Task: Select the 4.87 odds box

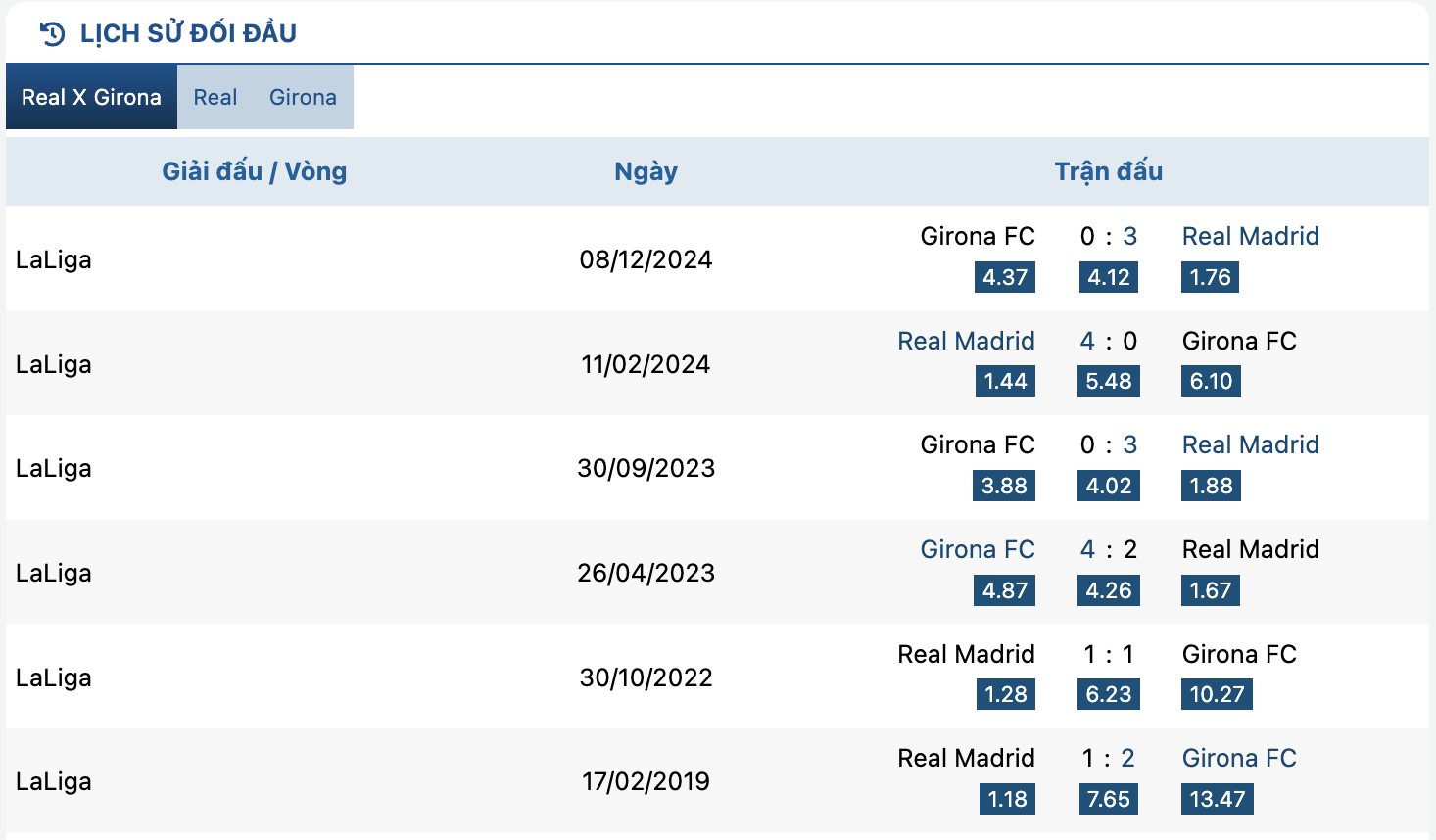Action: (1005, 590)
